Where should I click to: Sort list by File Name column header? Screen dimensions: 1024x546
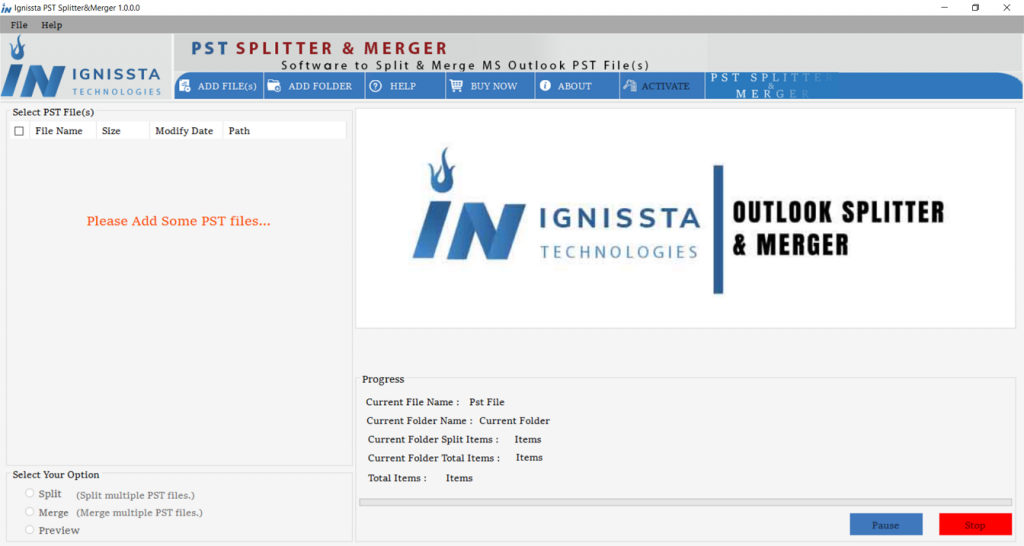59,131
